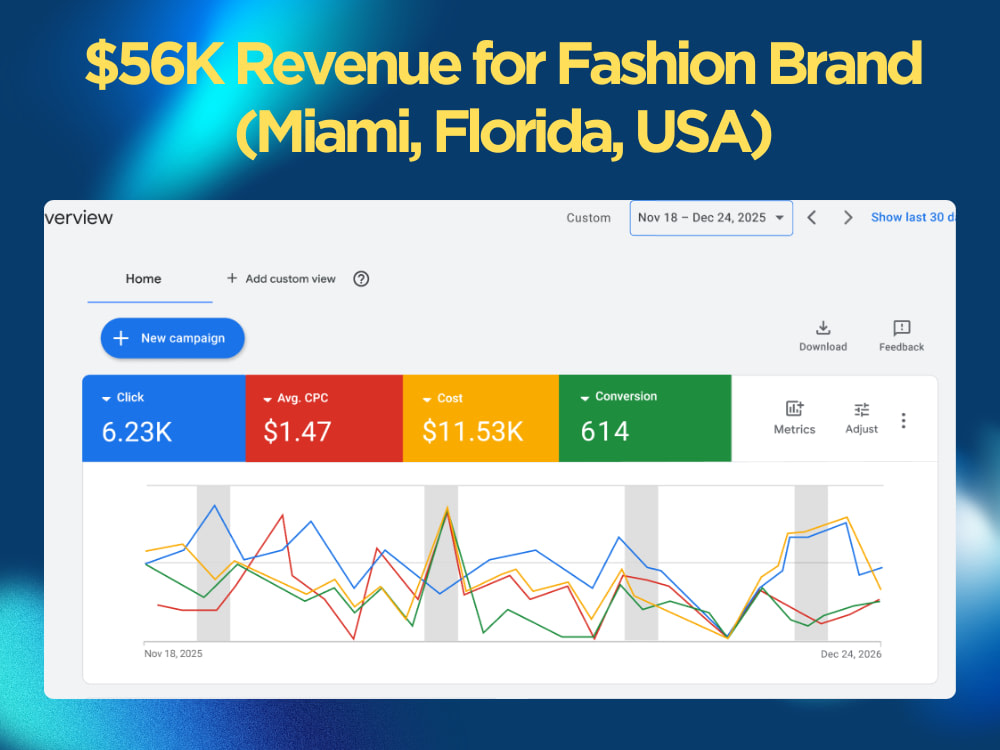Select the yellow $11.53K cost card
Viewport: 1000px width, 750px height.
[481, 418]
